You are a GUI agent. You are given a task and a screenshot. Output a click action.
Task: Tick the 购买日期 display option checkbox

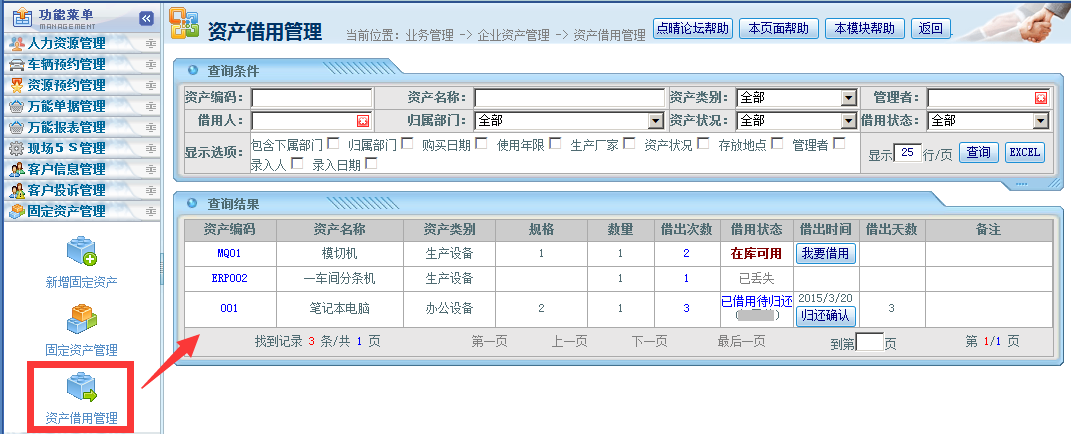click(481, 144)
